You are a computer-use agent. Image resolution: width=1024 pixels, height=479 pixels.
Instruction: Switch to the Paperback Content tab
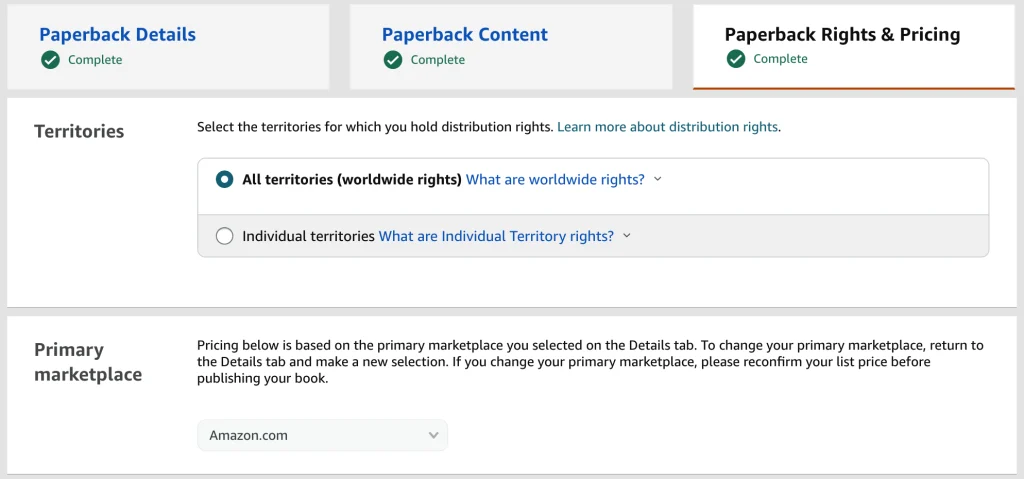pos(511,46)
